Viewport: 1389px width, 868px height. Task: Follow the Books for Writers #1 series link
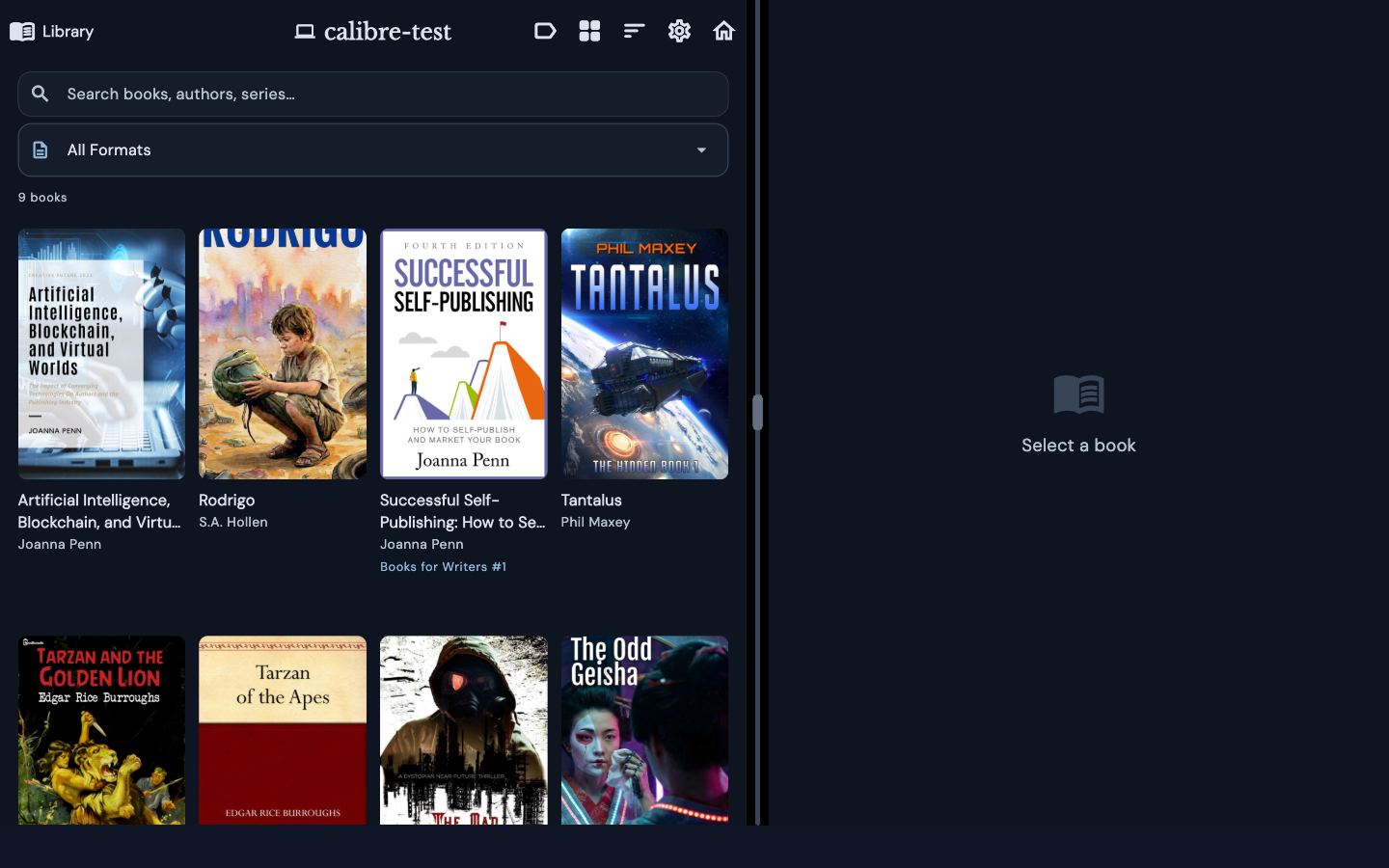click(x=443, y=567)
